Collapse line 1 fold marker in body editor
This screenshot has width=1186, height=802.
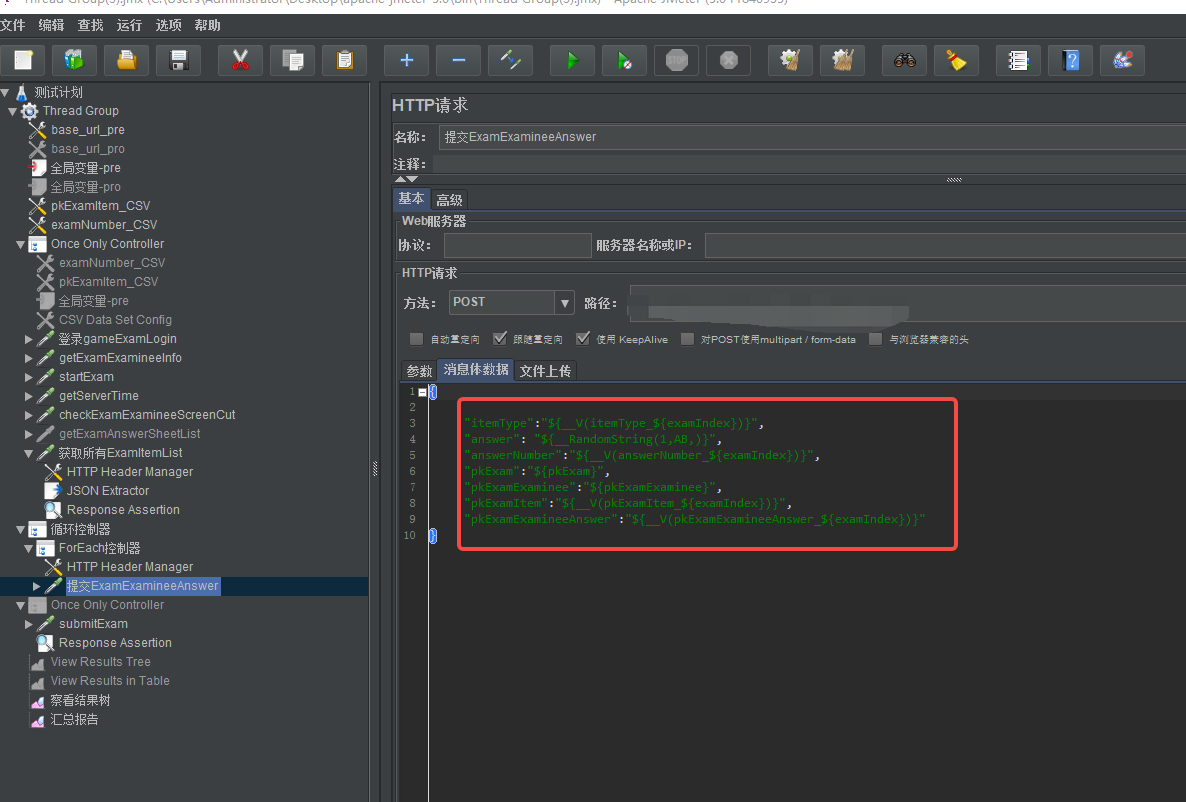tap(422, 392)
